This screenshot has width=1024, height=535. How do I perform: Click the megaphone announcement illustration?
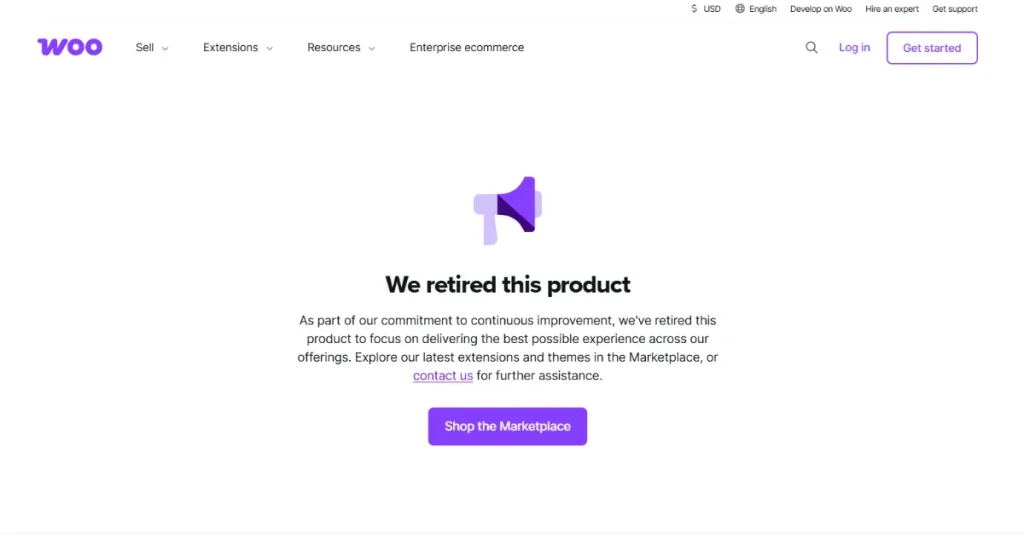point(508,209)
